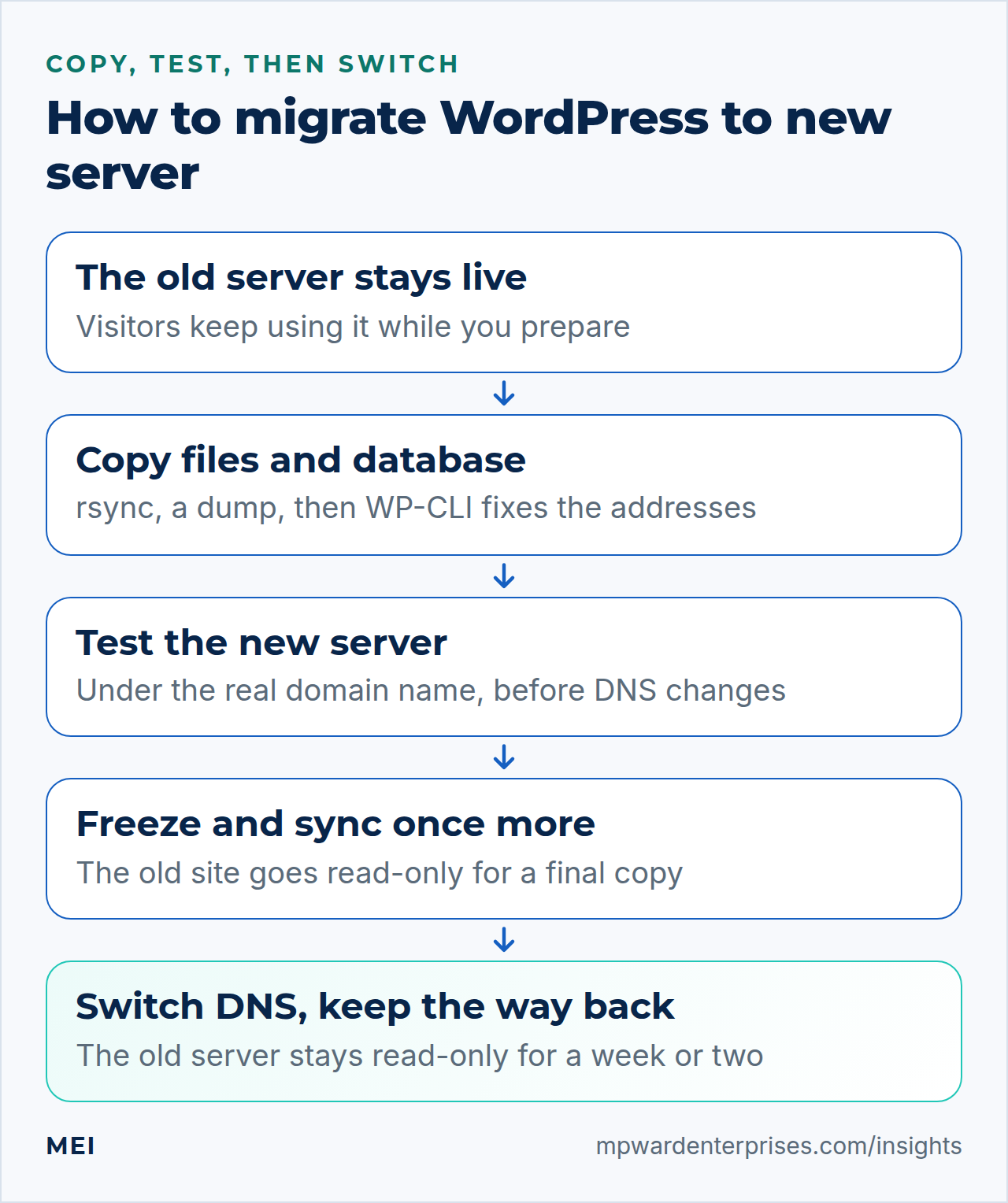The width and height of the screenshot is (1008, 1203).
Task: Select "Visitors keep using it while you prepare"
Action: (x=353, y=327)
